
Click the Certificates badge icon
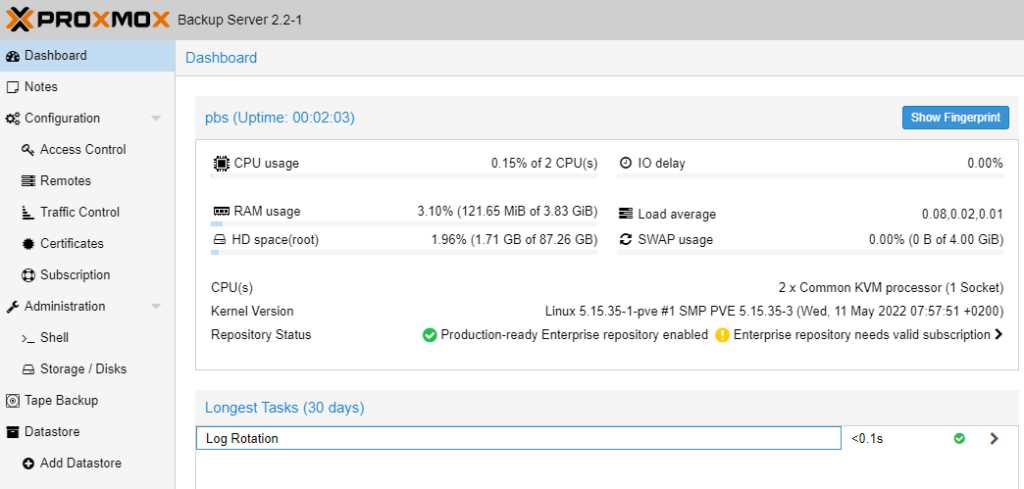(27, 244)
